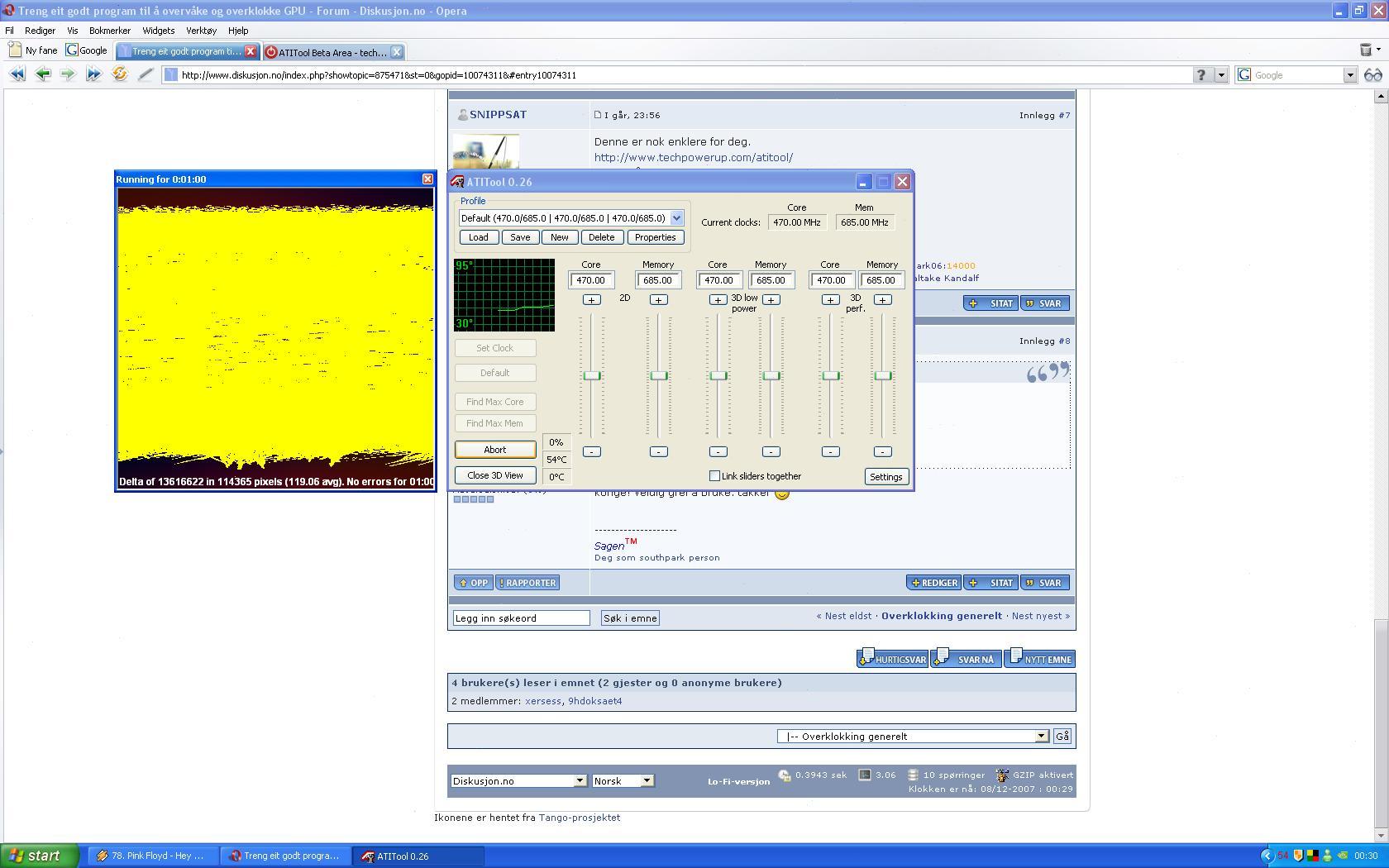This screenshot has width=1389, height=868.
Task: Click the 3D low power Memory slider handle
Action: tap(771, 375)
